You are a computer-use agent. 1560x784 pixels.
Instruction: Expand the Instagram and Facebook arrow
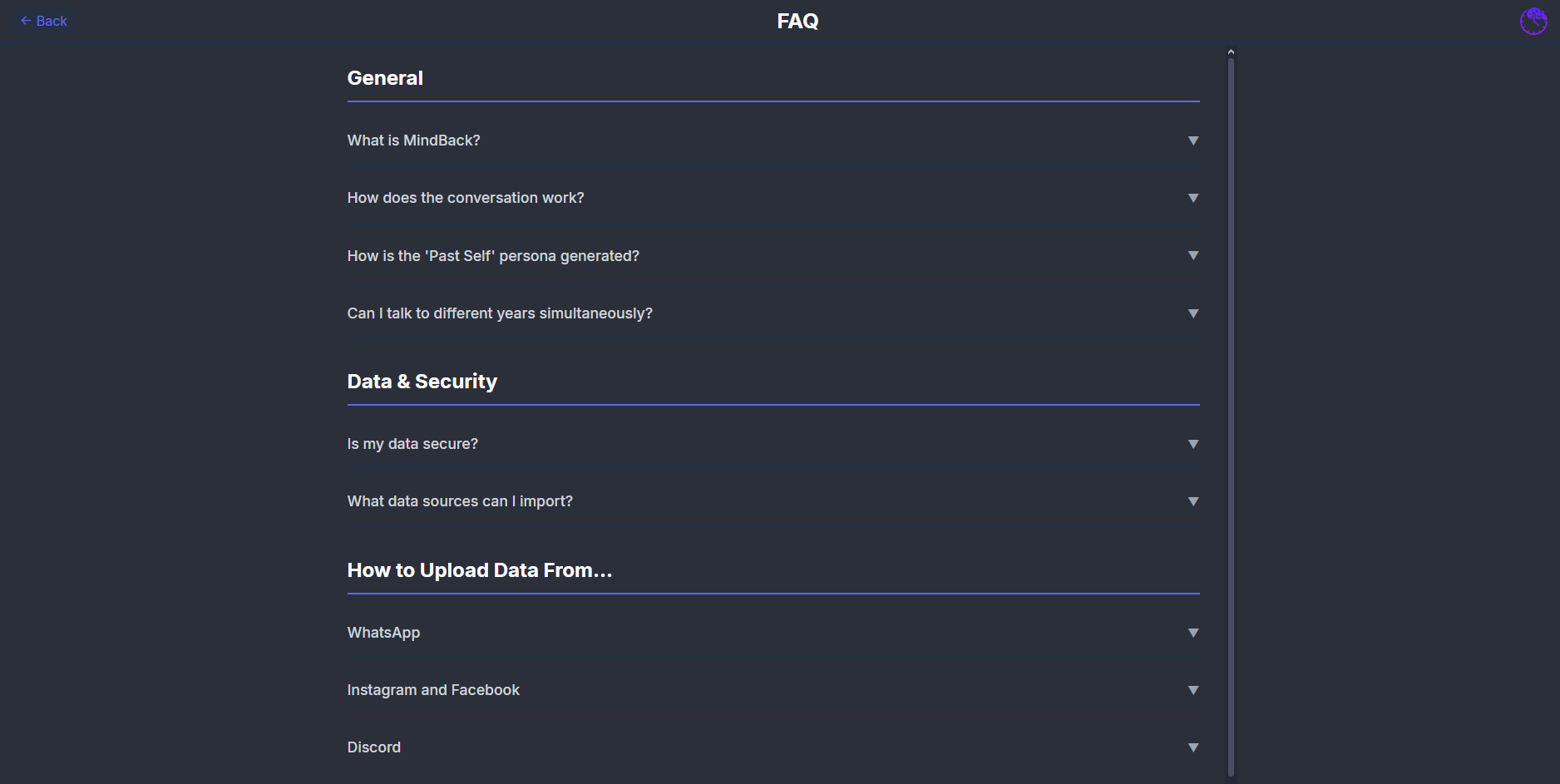[x=1193, y=690]
